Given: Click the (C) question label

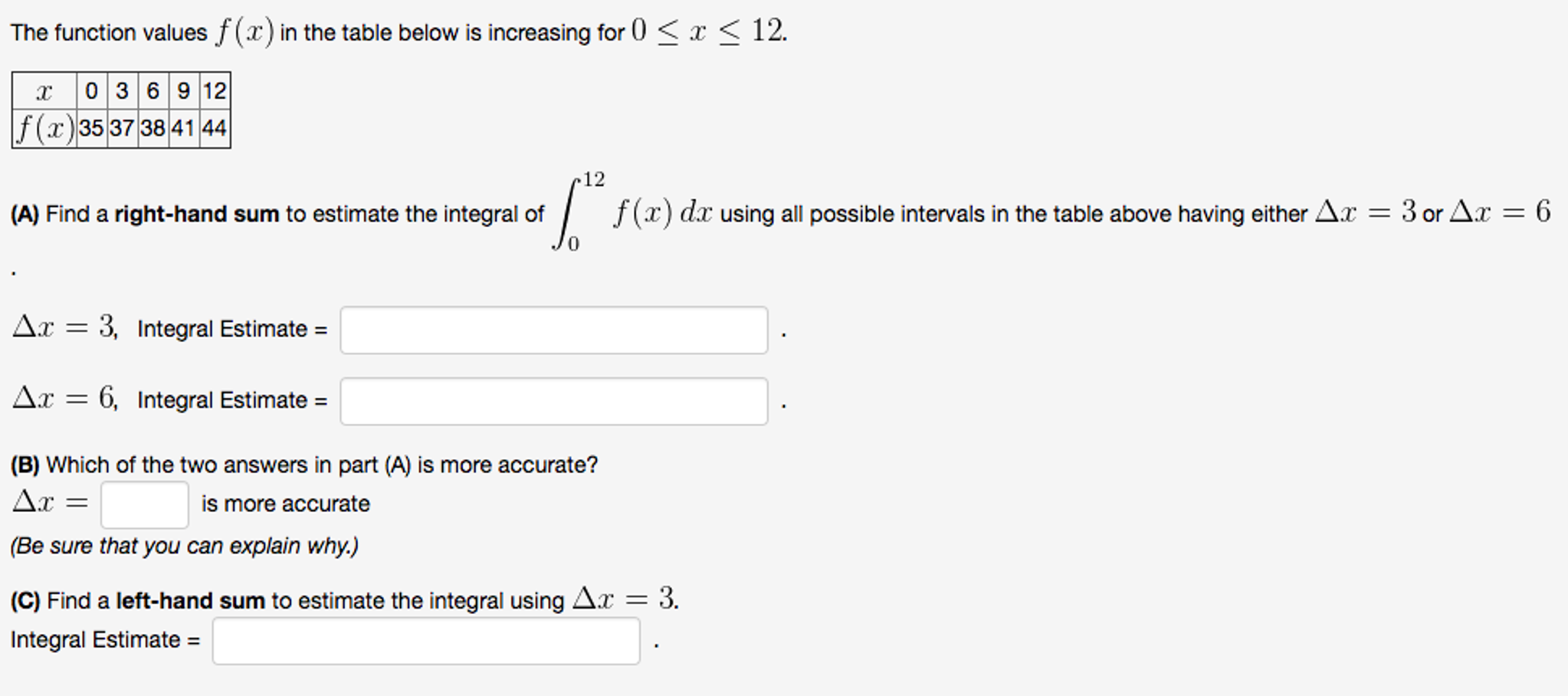Looking at the screenshot, I should point(25,600).
